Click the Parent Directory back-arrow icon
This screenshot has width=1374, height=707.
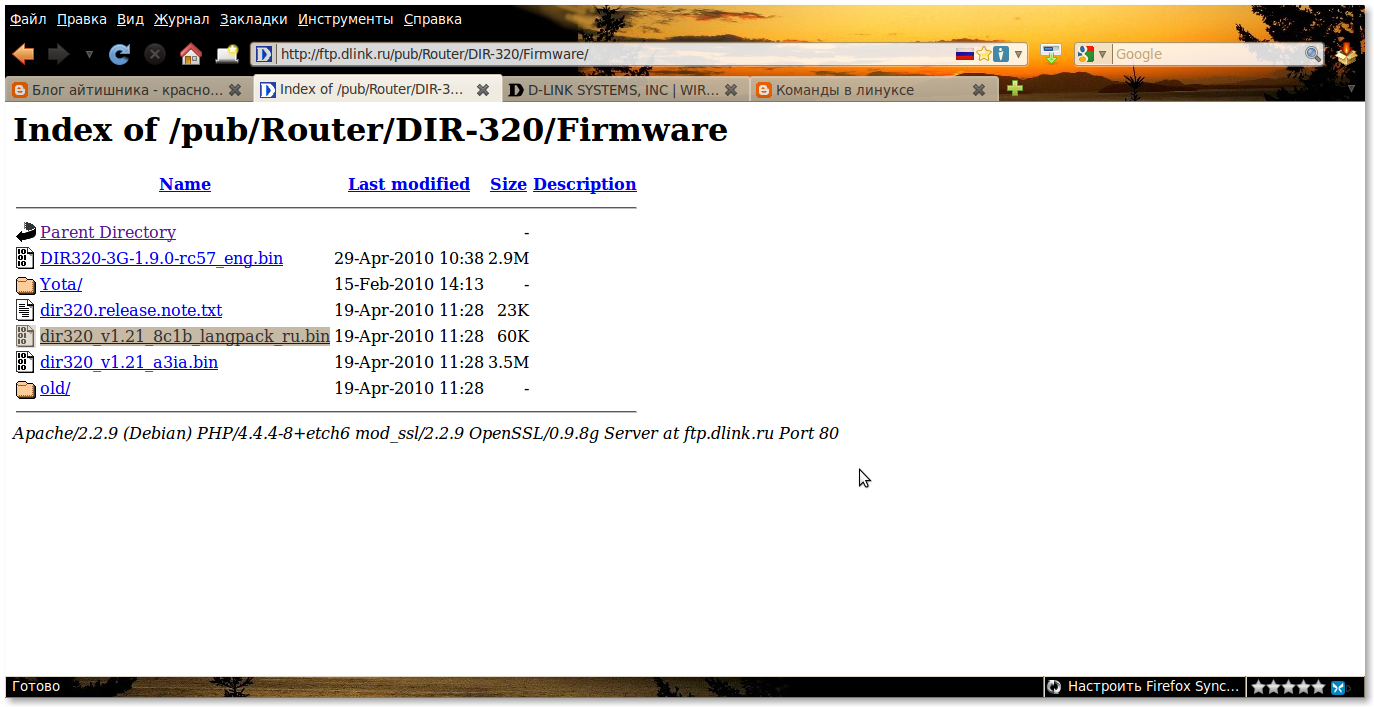pos(26,232)
